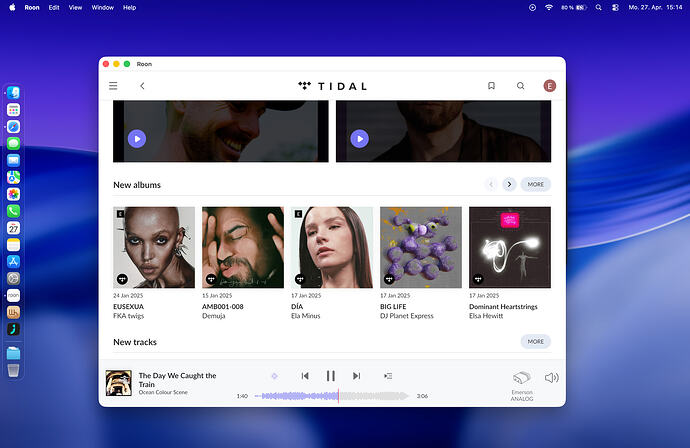Open Photos from the Dock
Image resolution: width=690 pixels, height=448 pixels.
point(13,194)
